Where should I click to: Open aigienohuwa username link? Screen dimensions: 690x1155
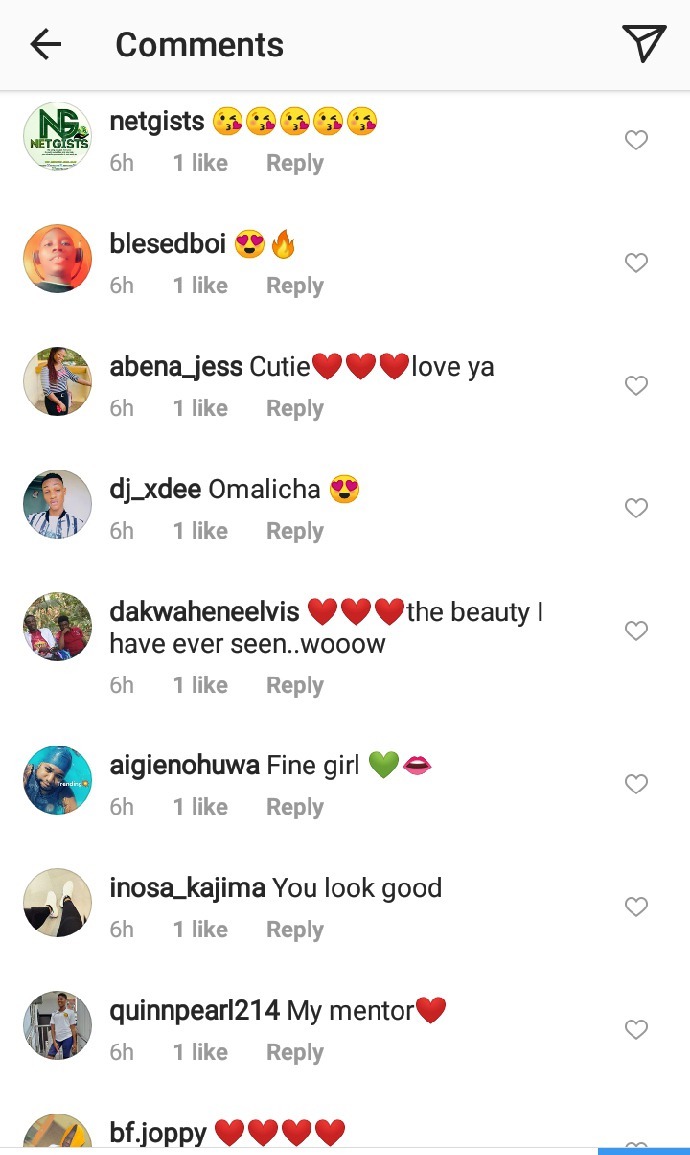point(184,765)
